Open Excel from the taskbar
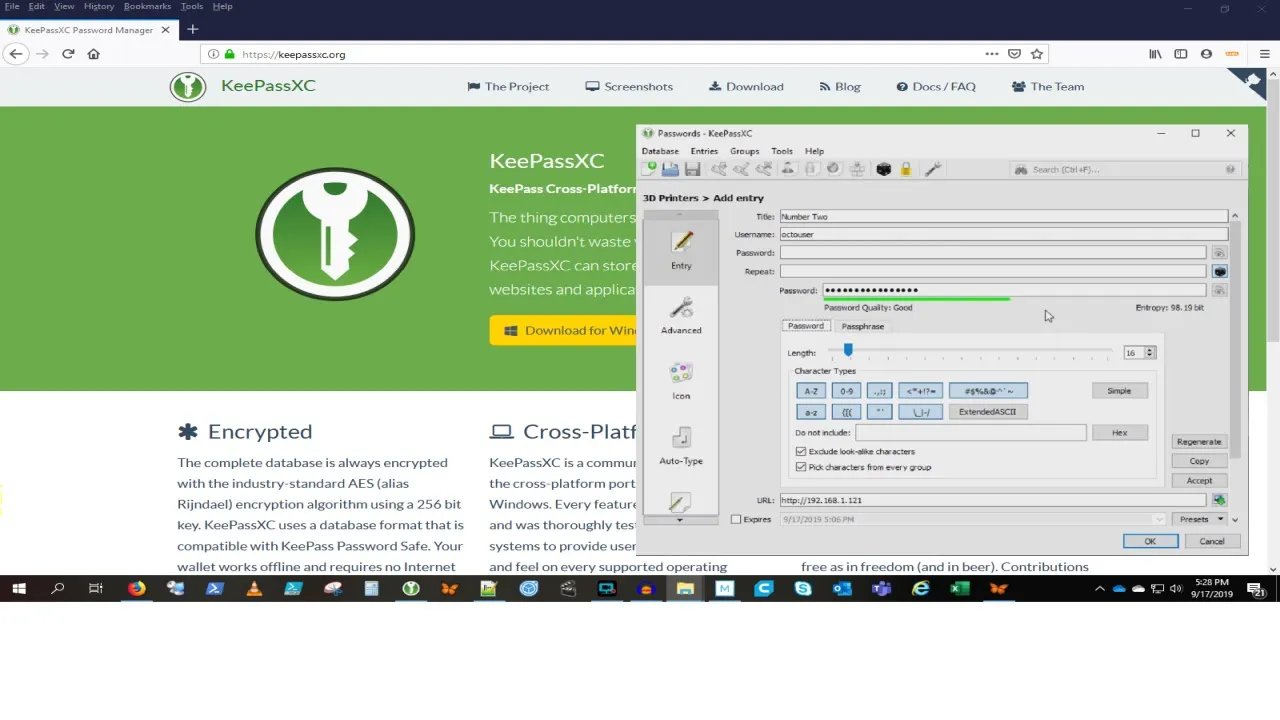Screen dimensions: 1280x720 click(959, 589)
